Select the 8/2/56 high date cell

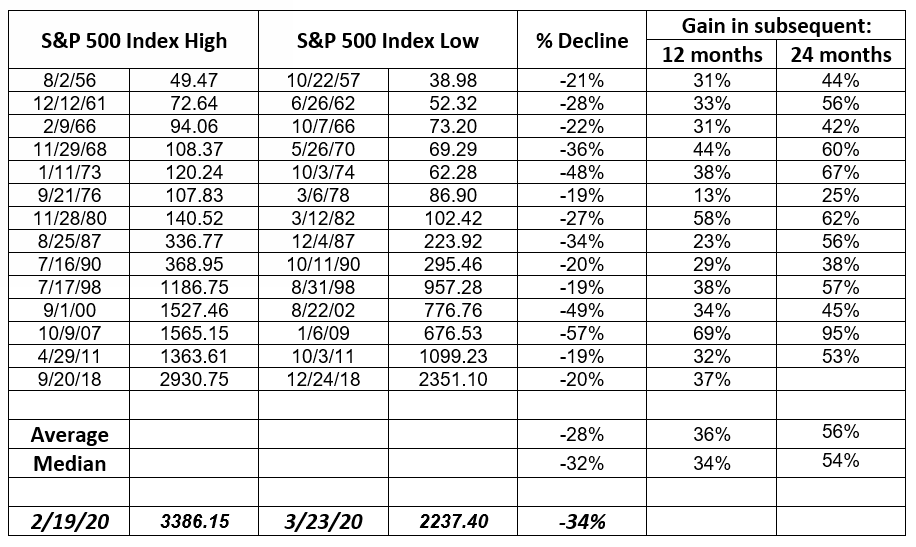(x=70, y=81)
